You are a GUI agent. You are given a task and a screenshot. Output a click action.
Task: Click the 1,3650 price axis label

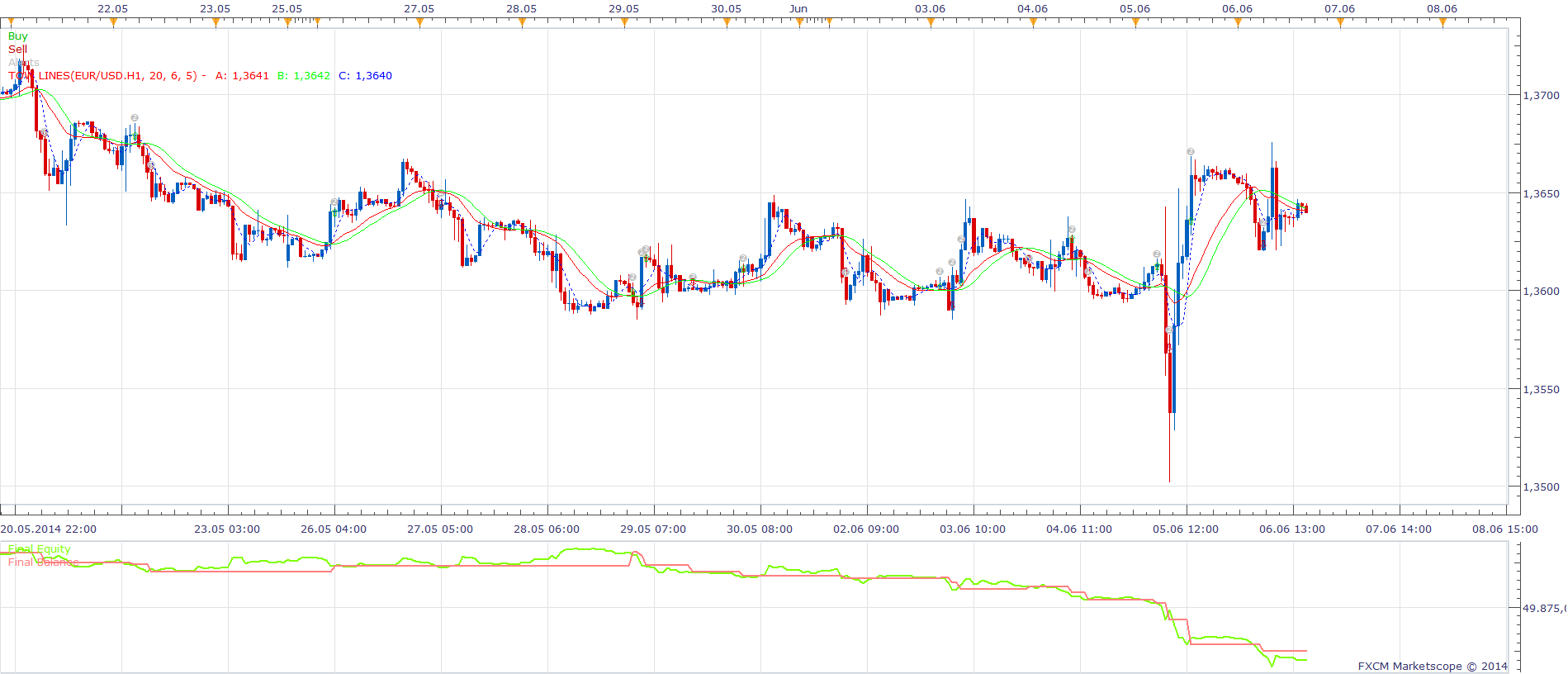pos(1541,194)
